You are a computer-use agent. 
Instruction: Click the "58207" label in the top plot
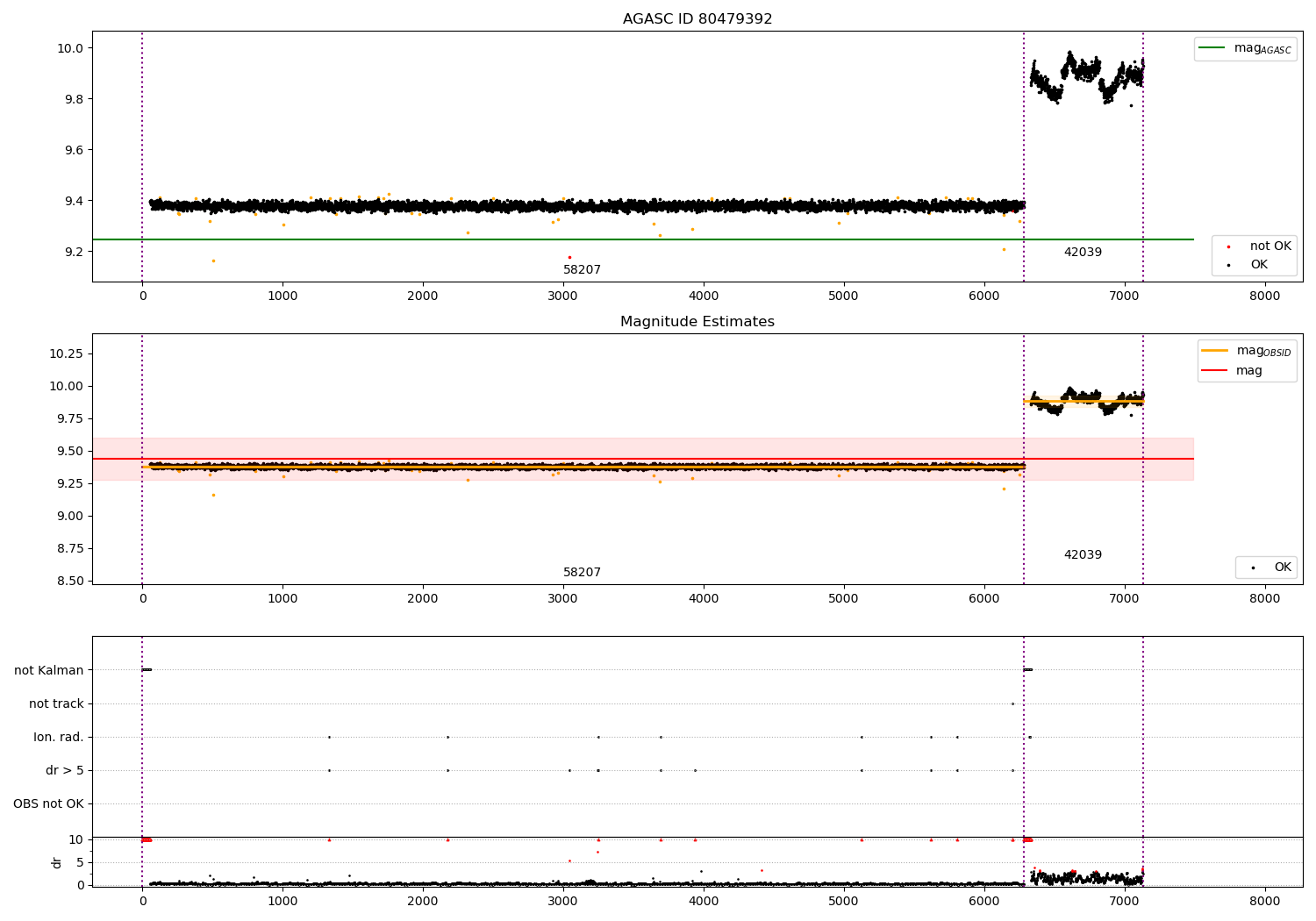pos(582,270)
